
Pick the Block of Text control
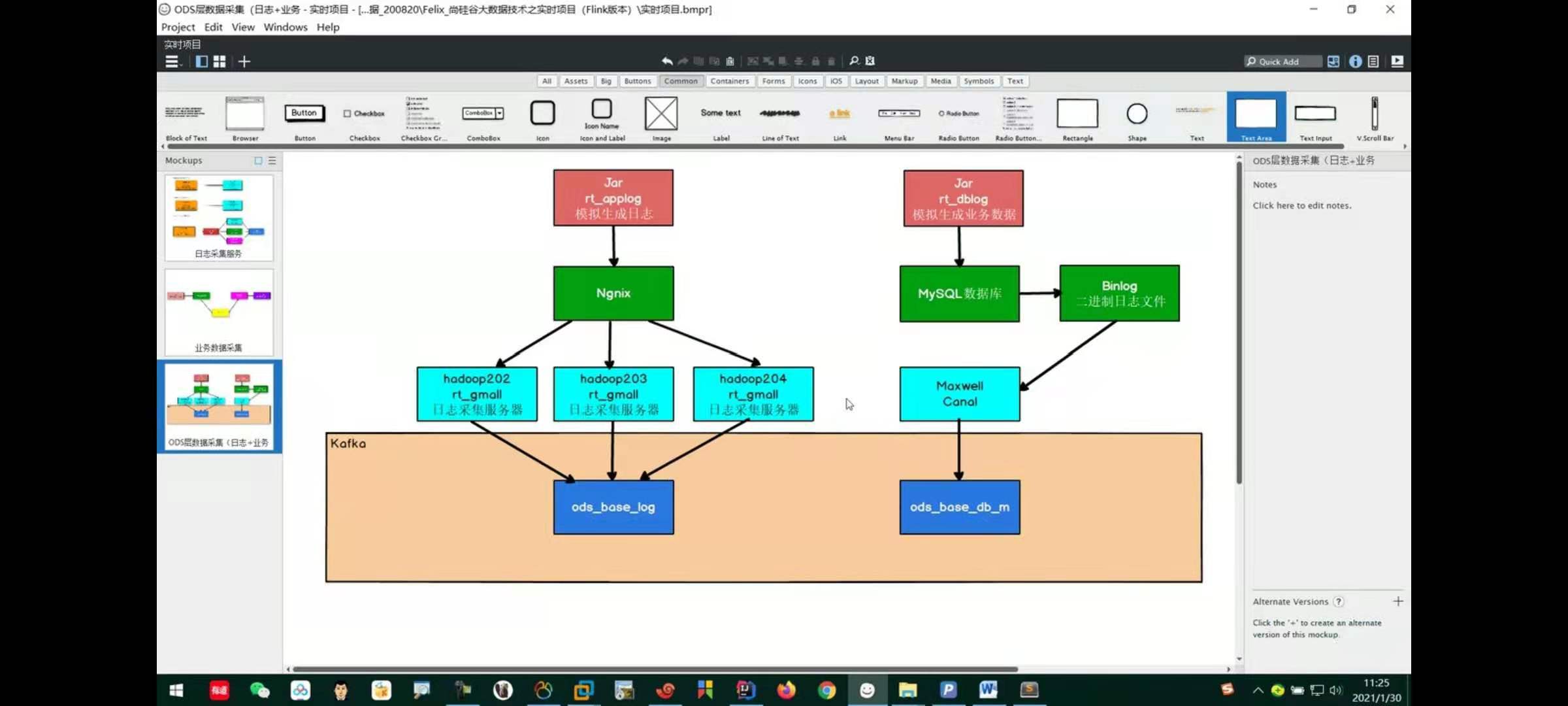click(186, 118)
